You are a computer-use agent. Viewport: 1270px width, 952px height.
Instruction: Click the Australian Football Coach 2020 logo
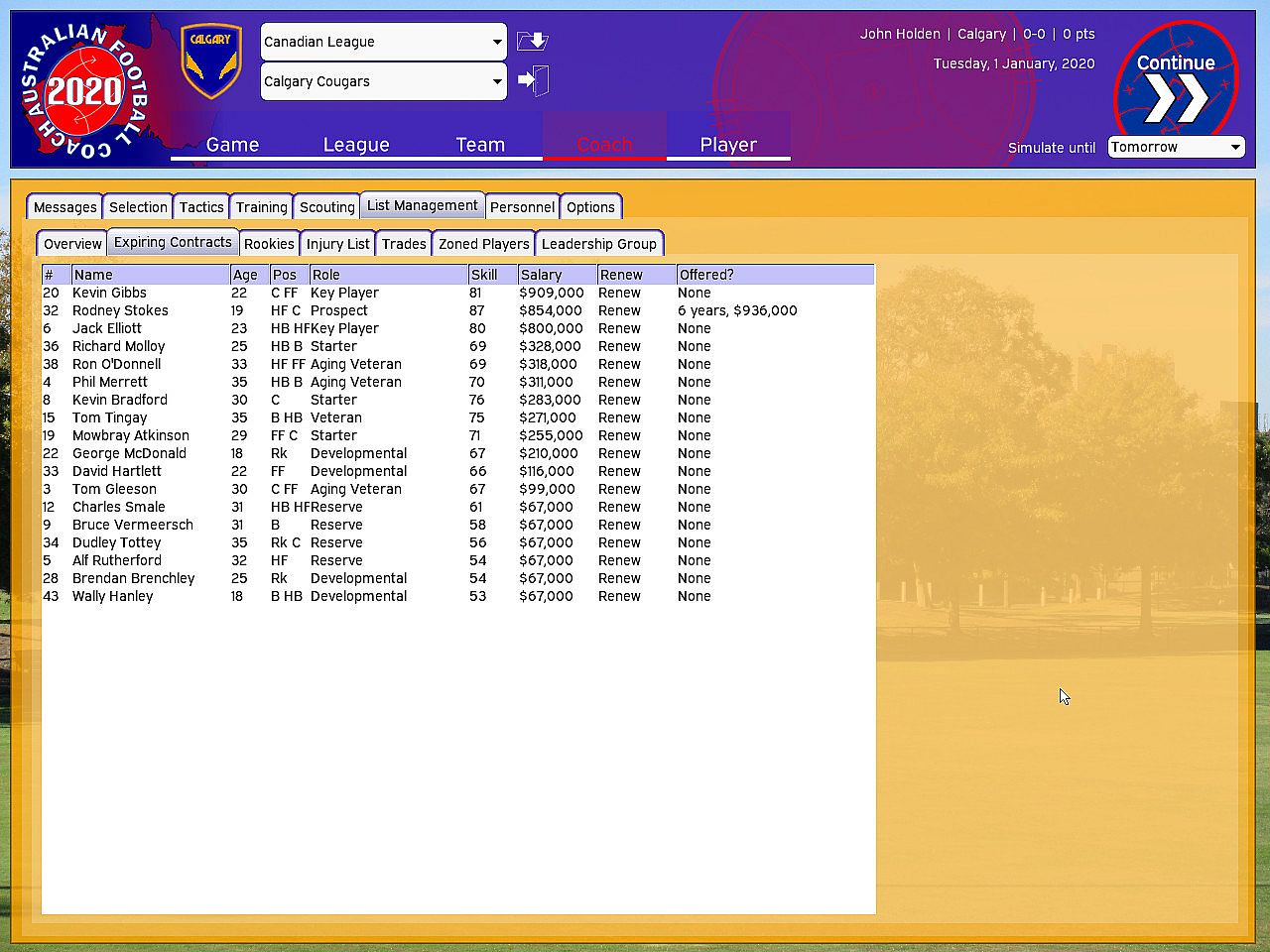tap(85, 91)
